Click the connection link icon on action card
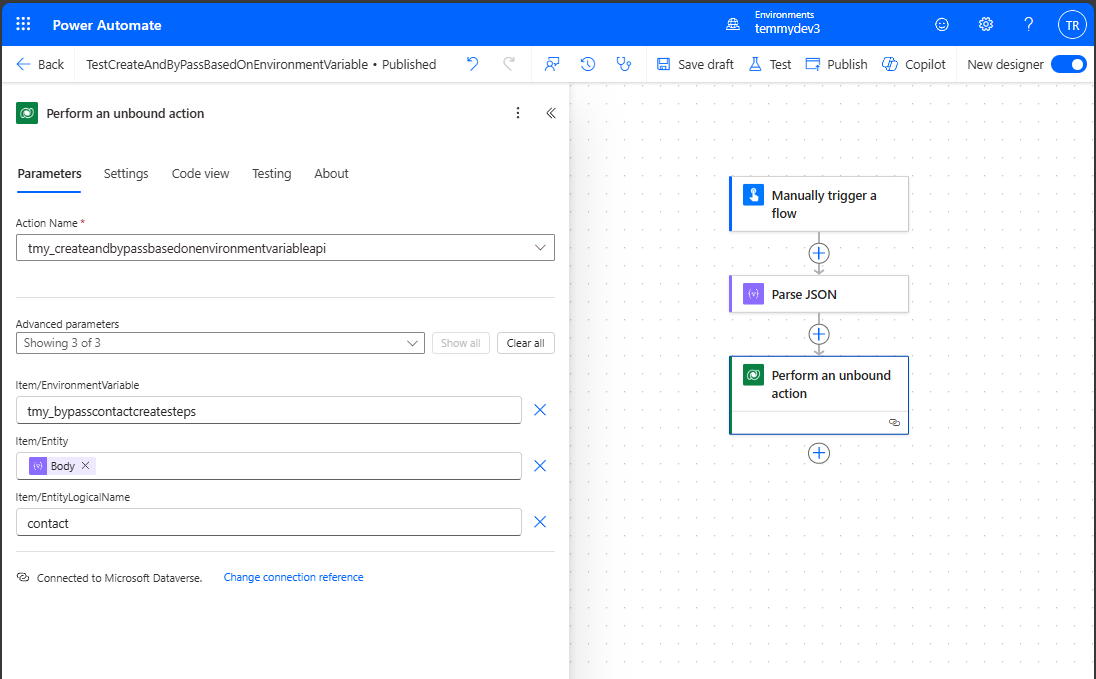Screen dimensions: 1096x679 (894, 422)
